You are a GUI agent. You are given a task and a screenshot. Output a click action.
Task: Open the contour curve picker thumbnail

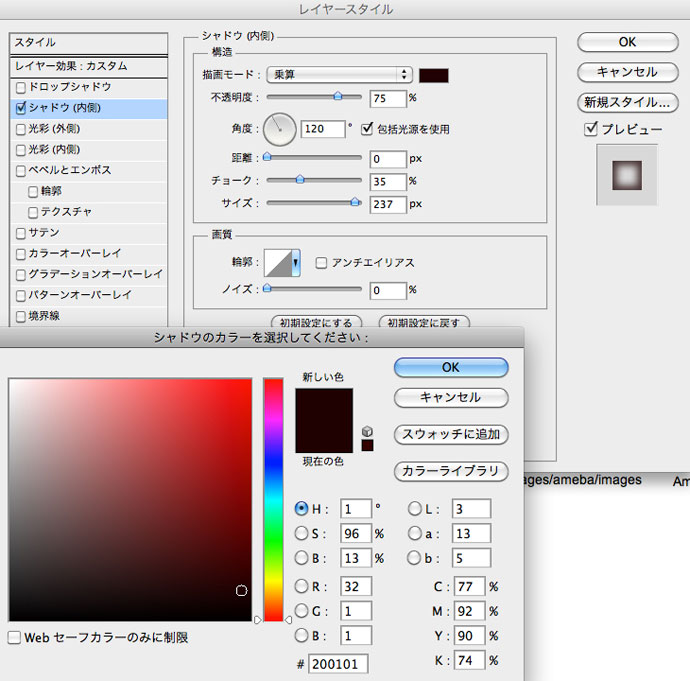click(277, 263)
